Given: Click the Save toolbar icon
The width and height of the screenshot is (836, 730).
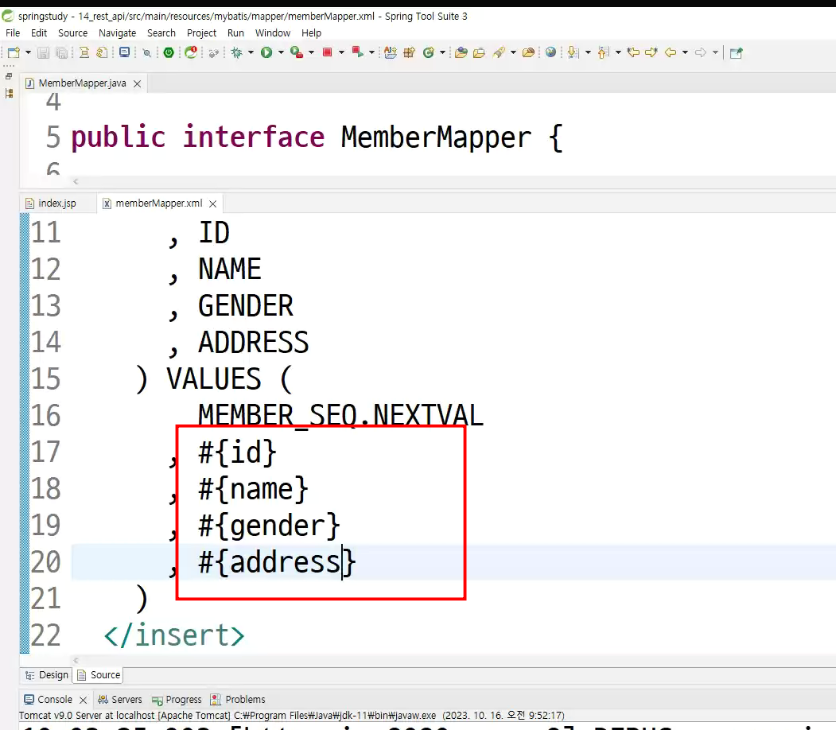Looking at the screenshot, I should (44, 52).
